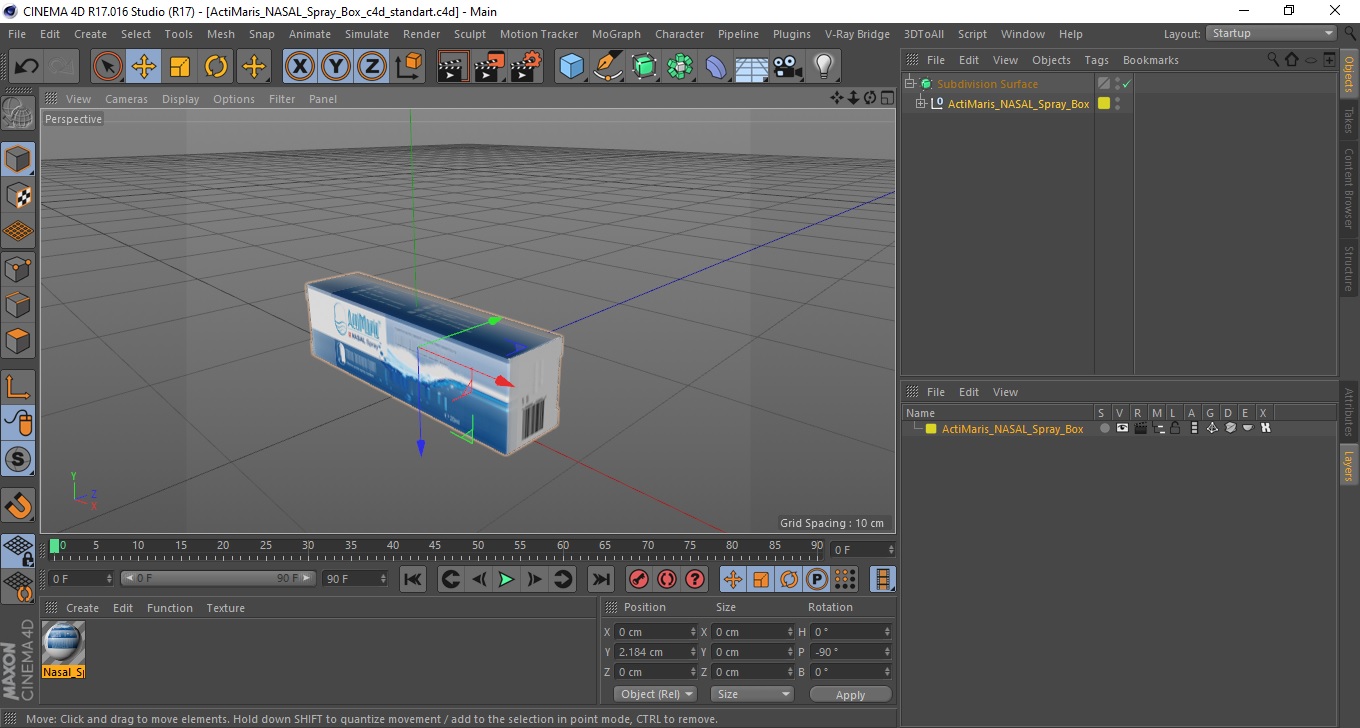Switch to the Content Browser tab

coord(1348,188)
